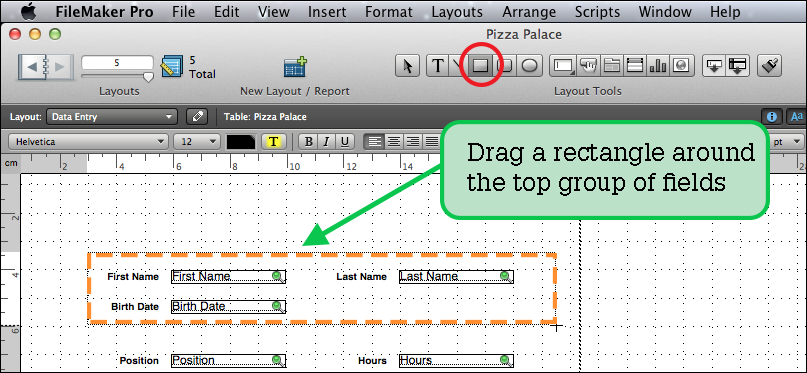Viewport: 807px width, 373px height.
Task: Click the New Layout / Report icon
Action: [295, 67]
